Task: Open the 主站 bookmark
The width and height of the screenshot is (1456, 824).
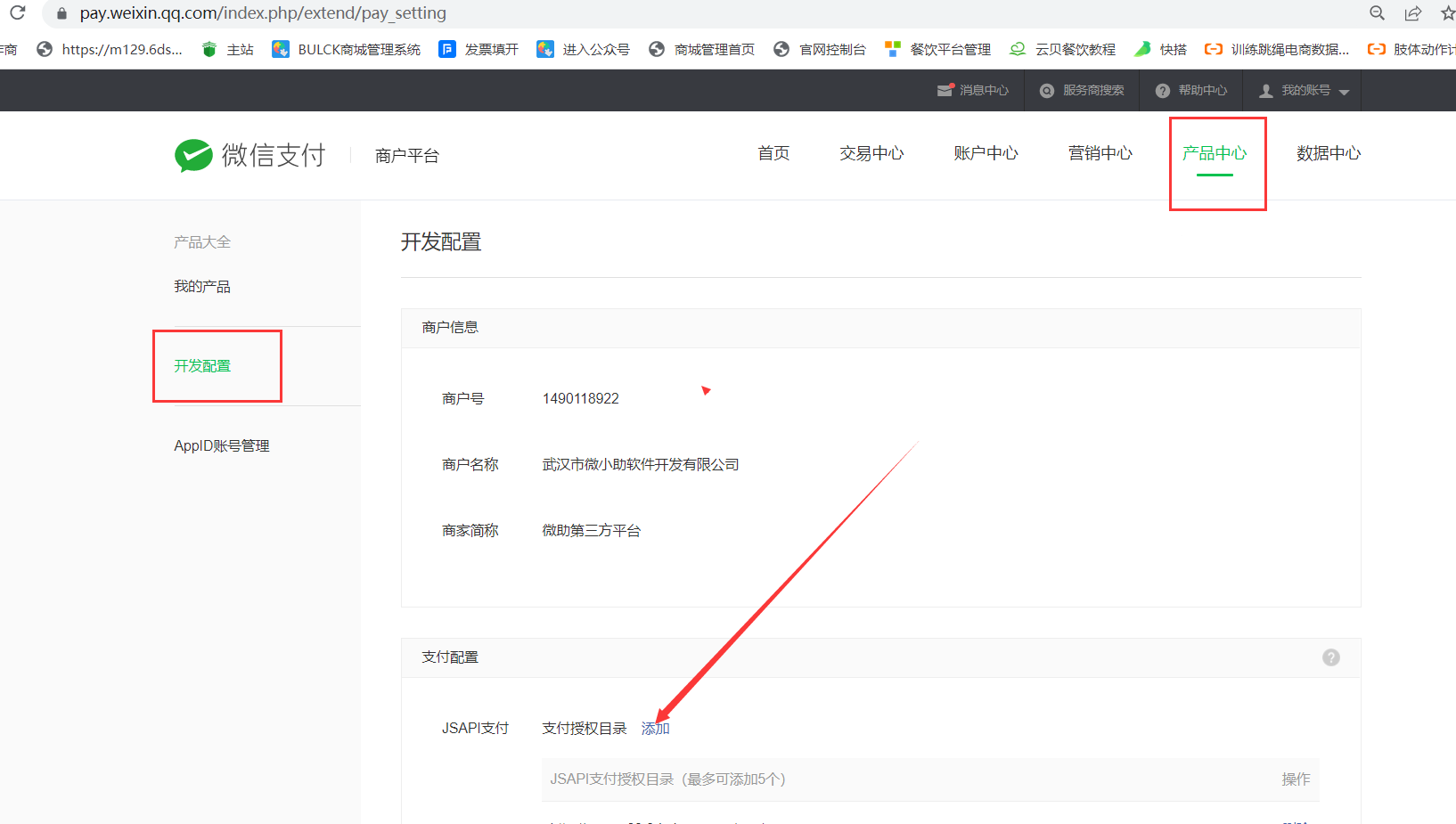Action: pyautogui.click(x=228, y=49)
